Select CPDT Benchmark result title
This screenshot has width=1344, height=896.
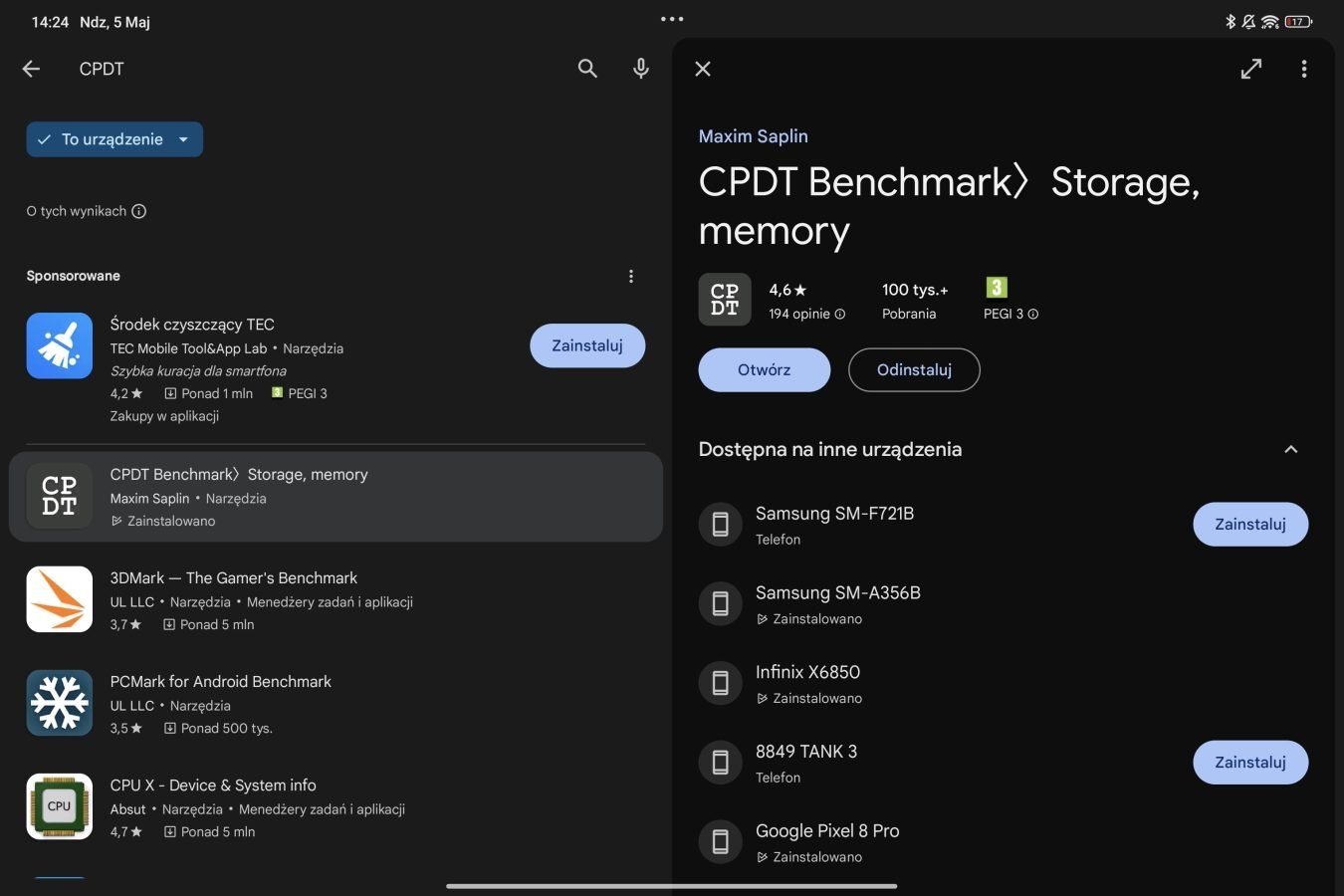pos(239,475)
